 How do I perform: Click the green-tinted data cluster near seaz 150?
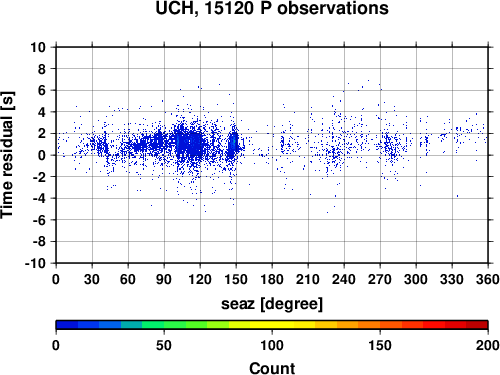point(234,143)
